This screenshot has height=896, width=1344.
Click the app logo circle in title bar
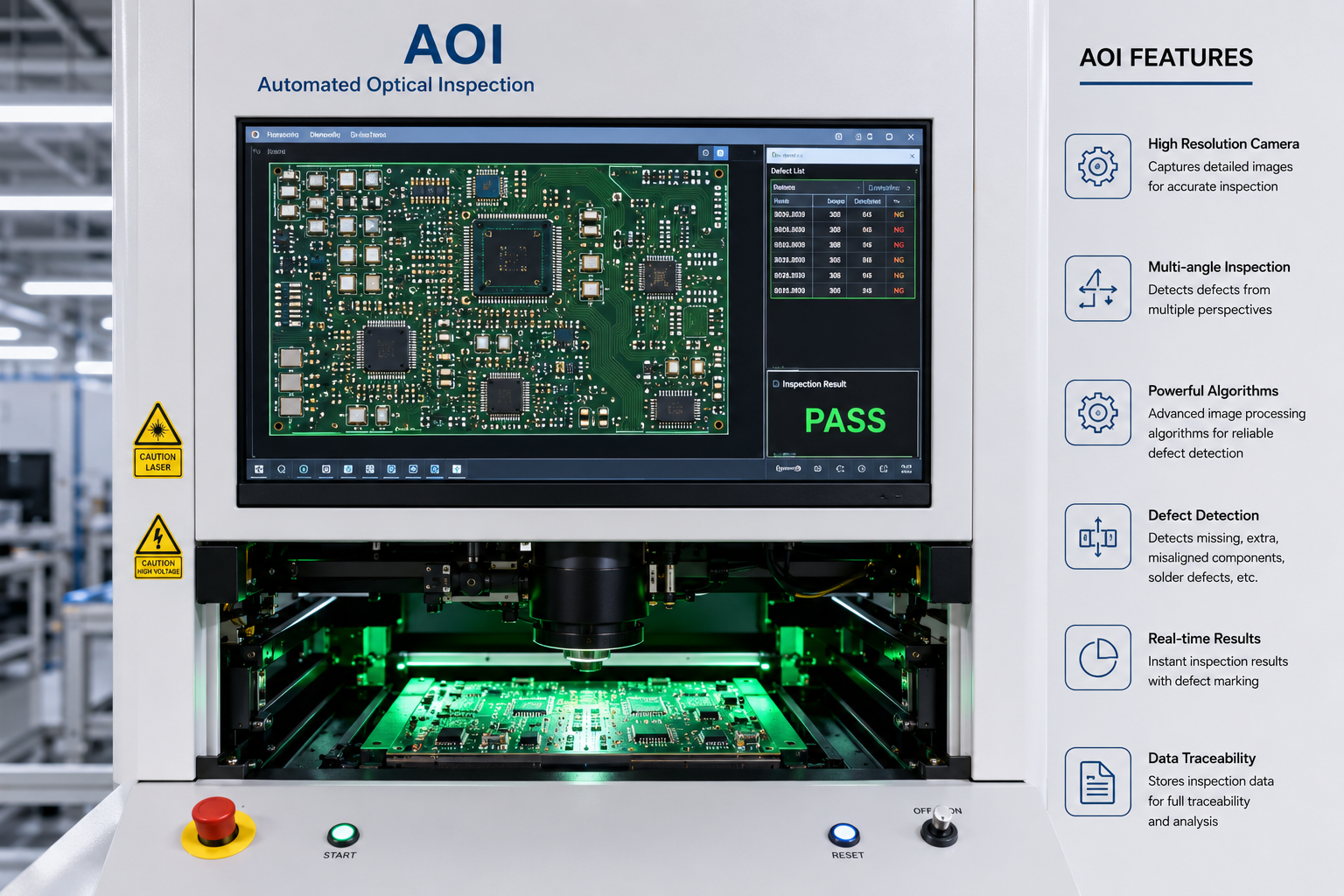pos(255,135)
